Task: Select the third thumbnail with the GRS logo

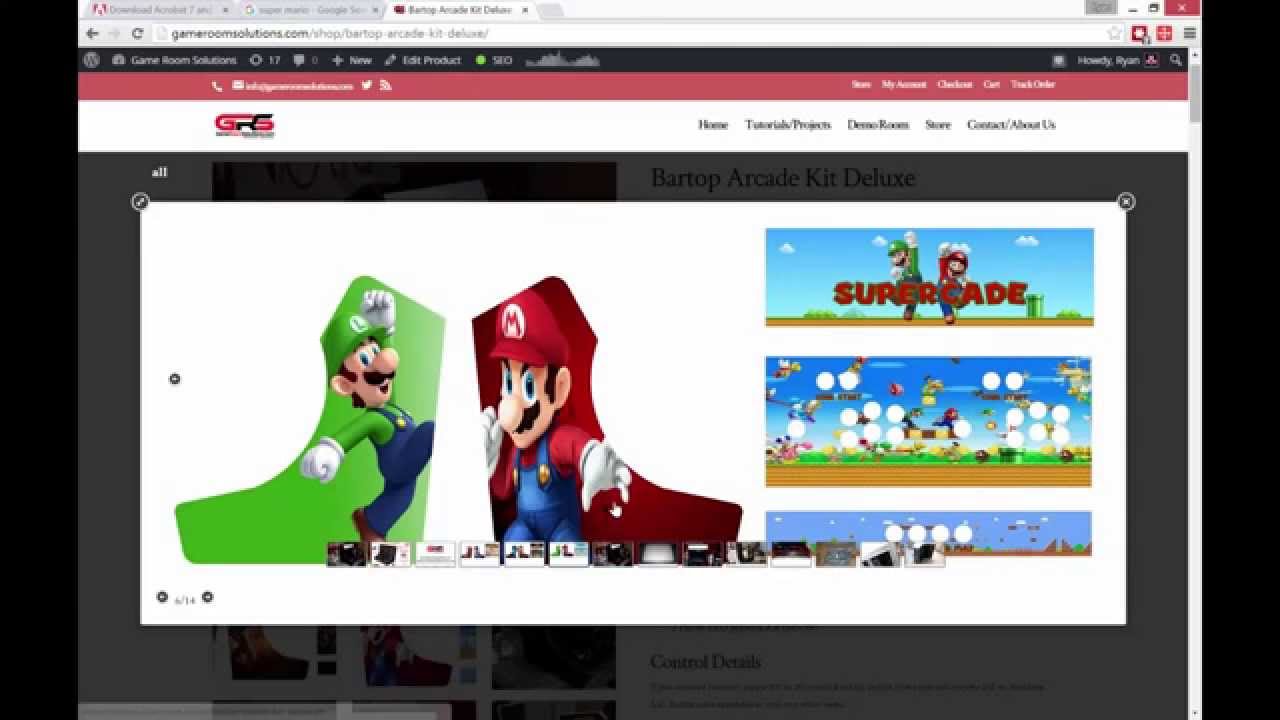Action: pos(435,554)
